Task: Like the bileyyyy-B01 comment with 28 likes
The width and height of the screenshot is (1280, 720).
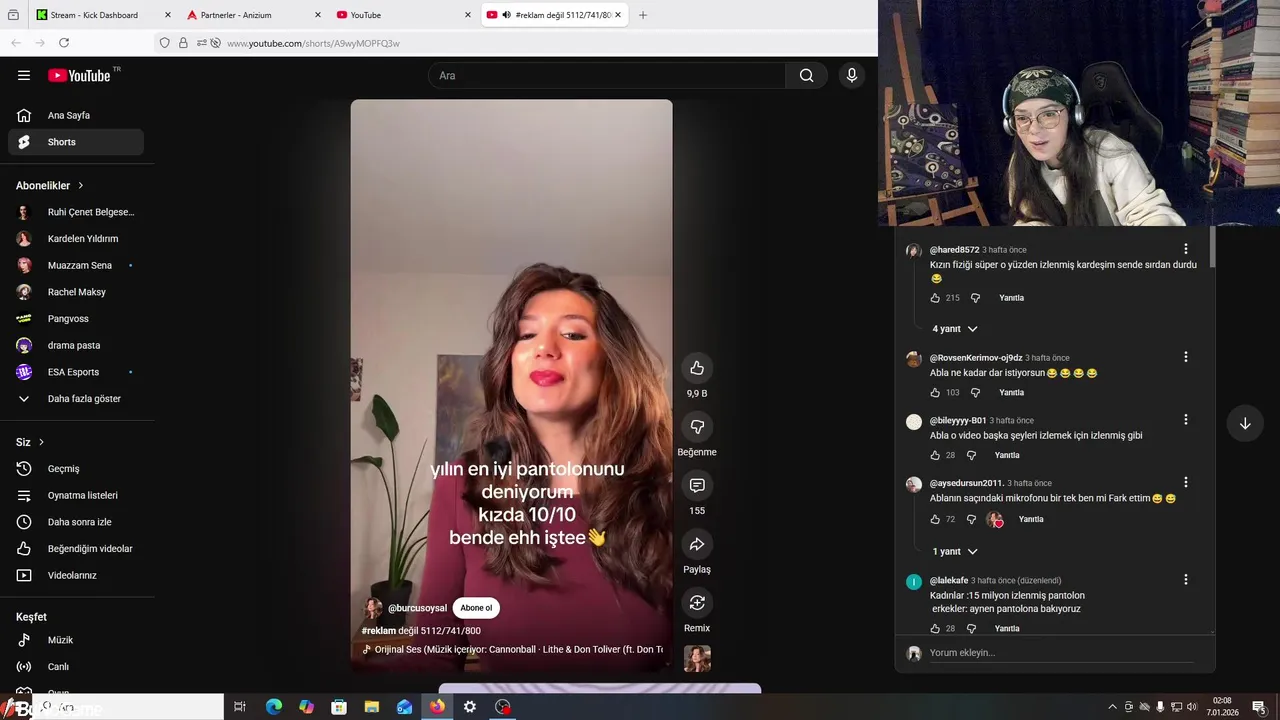Action: pos(935,455)
